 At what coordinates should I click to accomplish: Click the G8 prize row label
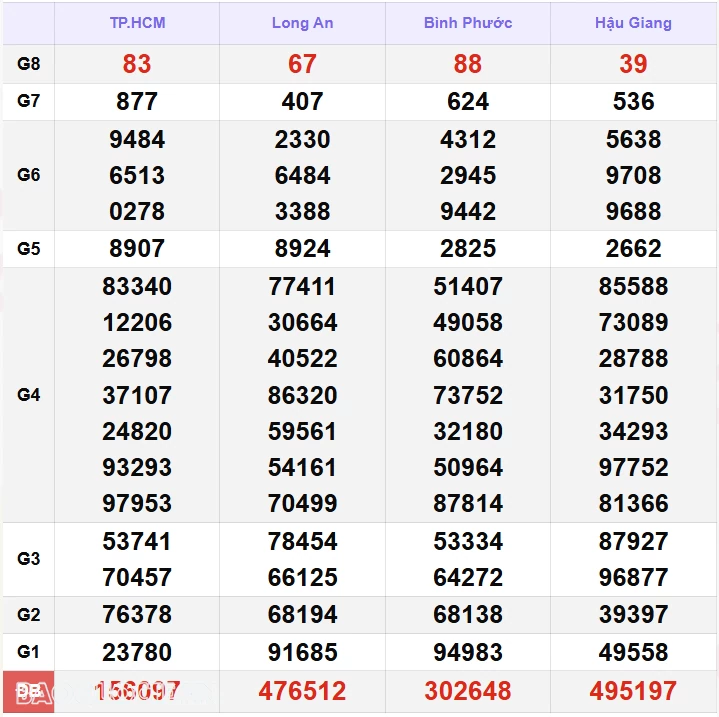tap(29, 64)
